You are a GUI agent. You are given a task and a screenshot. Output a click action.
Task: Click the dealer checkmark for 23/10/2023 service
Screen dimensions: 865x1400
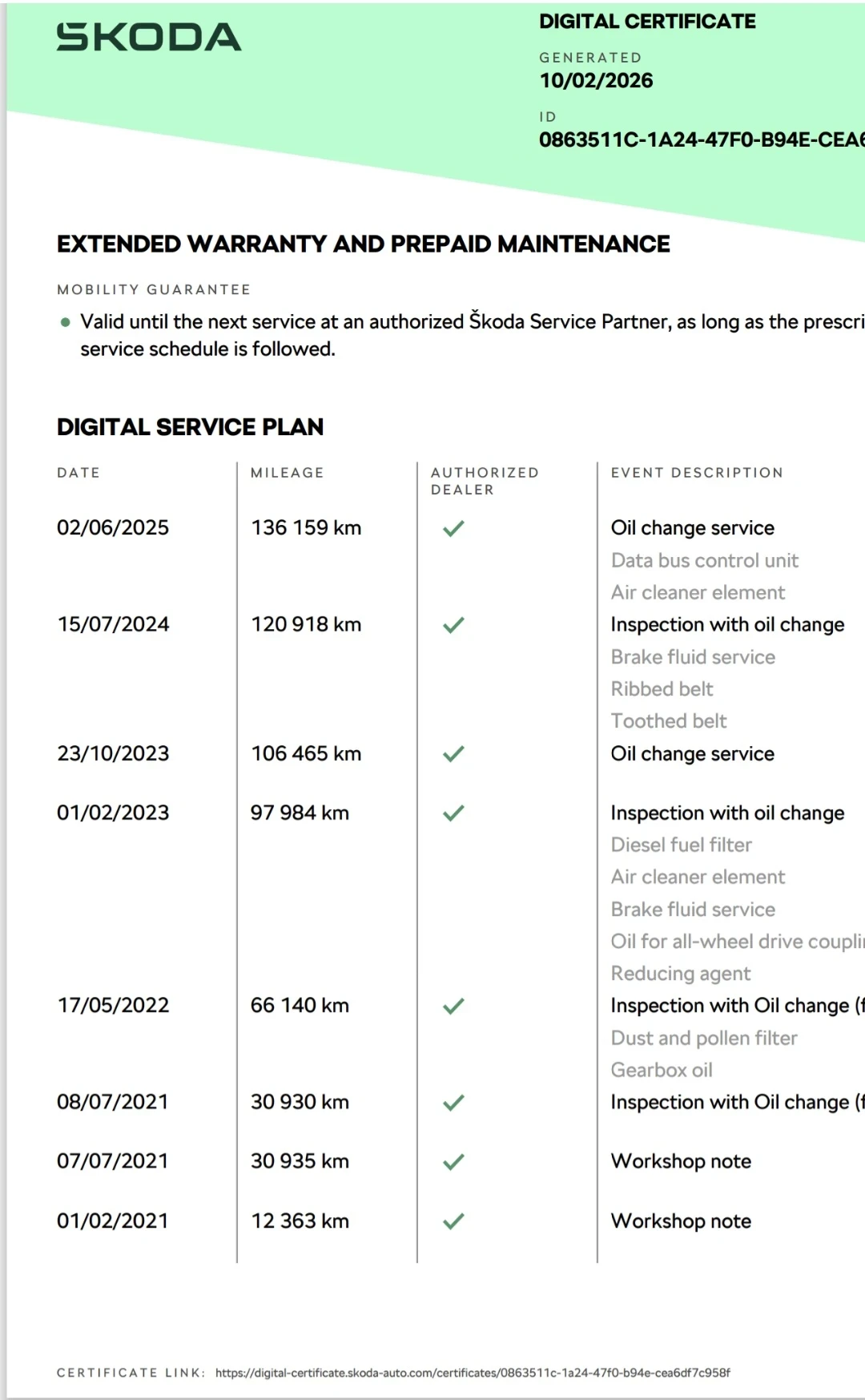453,754
